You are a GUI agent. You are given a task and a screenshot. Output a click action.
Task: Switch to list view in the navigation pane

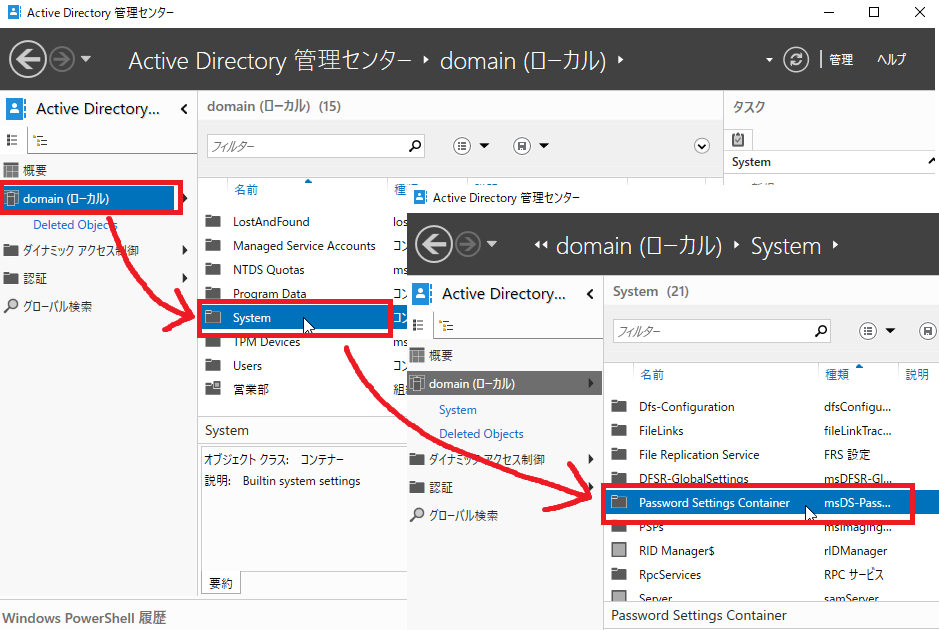point(14,139)
